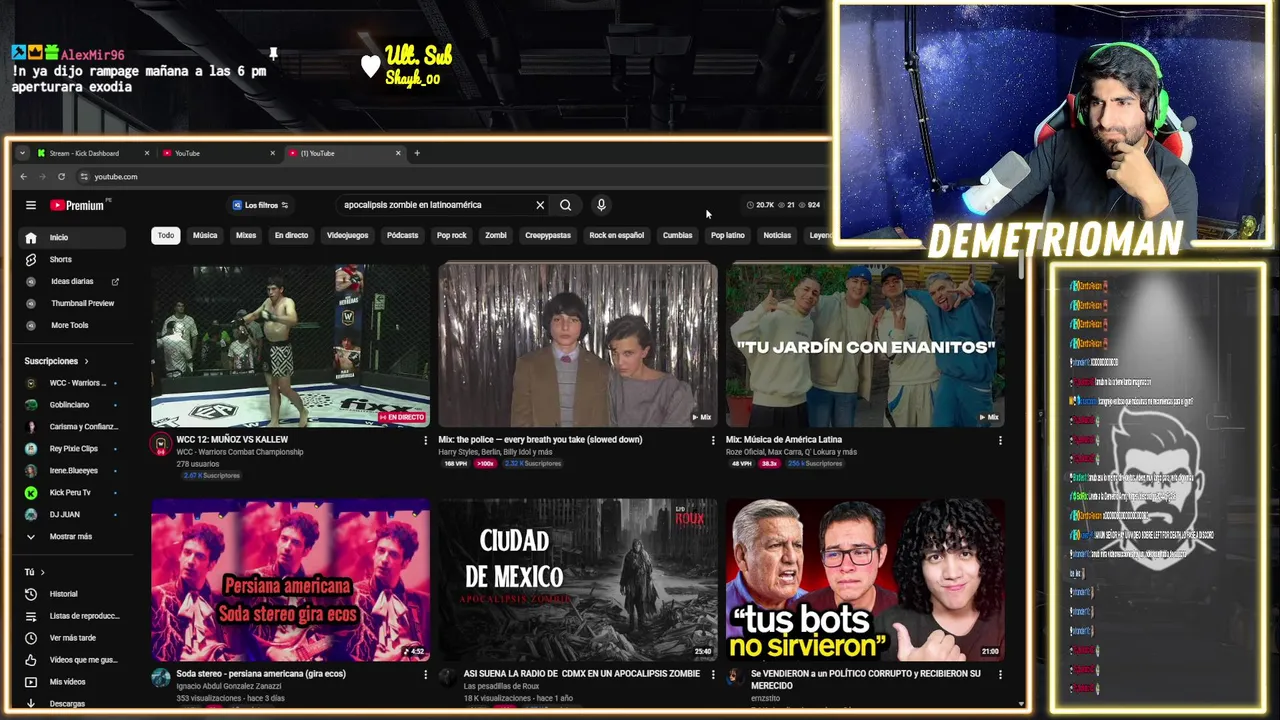
Task: Select the Pop rock filter chip
Action: point(452,236)
